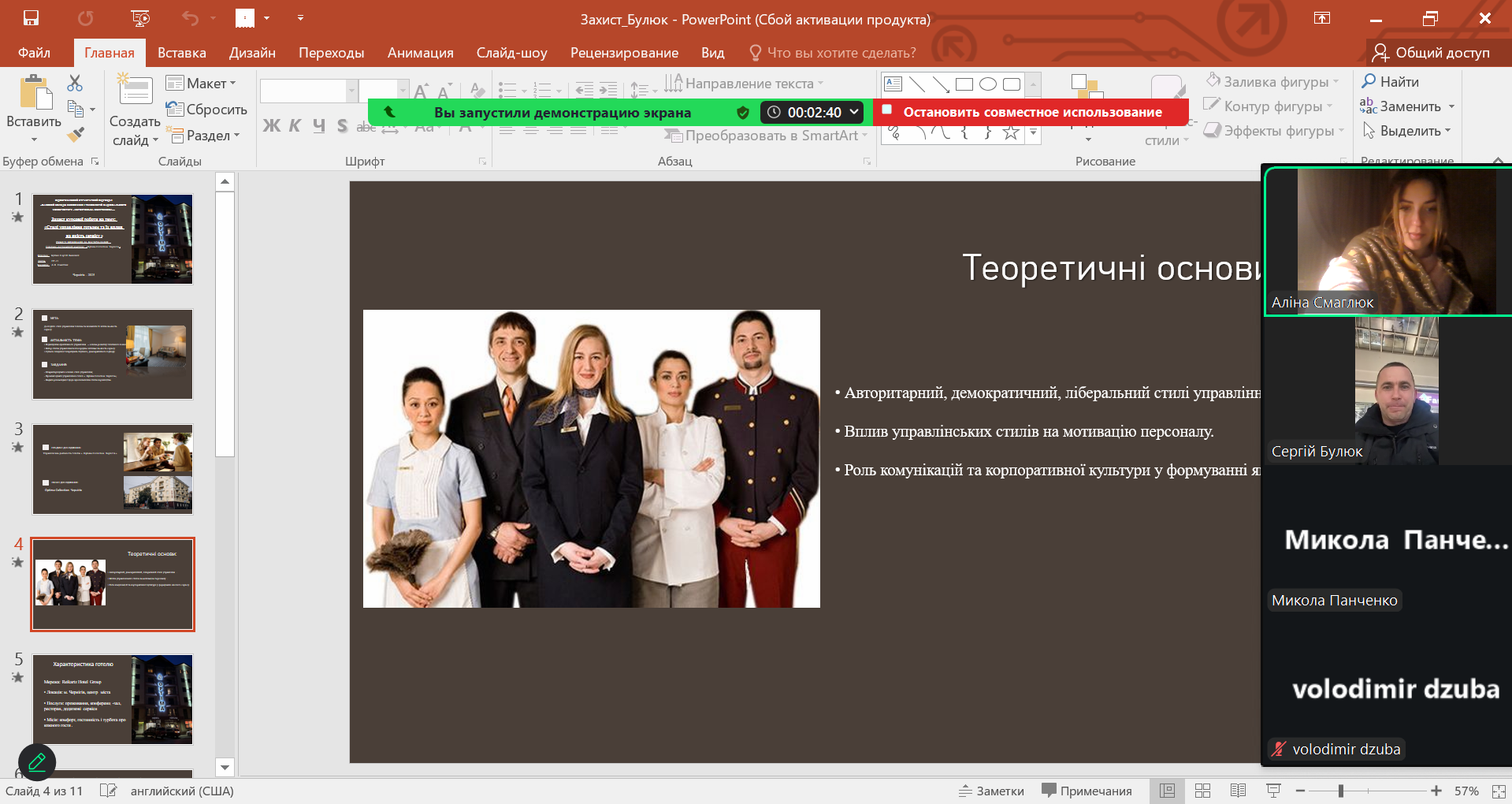Toggle the Заметки notes pane
This screenshot has height=804, width=1512.
991,791
